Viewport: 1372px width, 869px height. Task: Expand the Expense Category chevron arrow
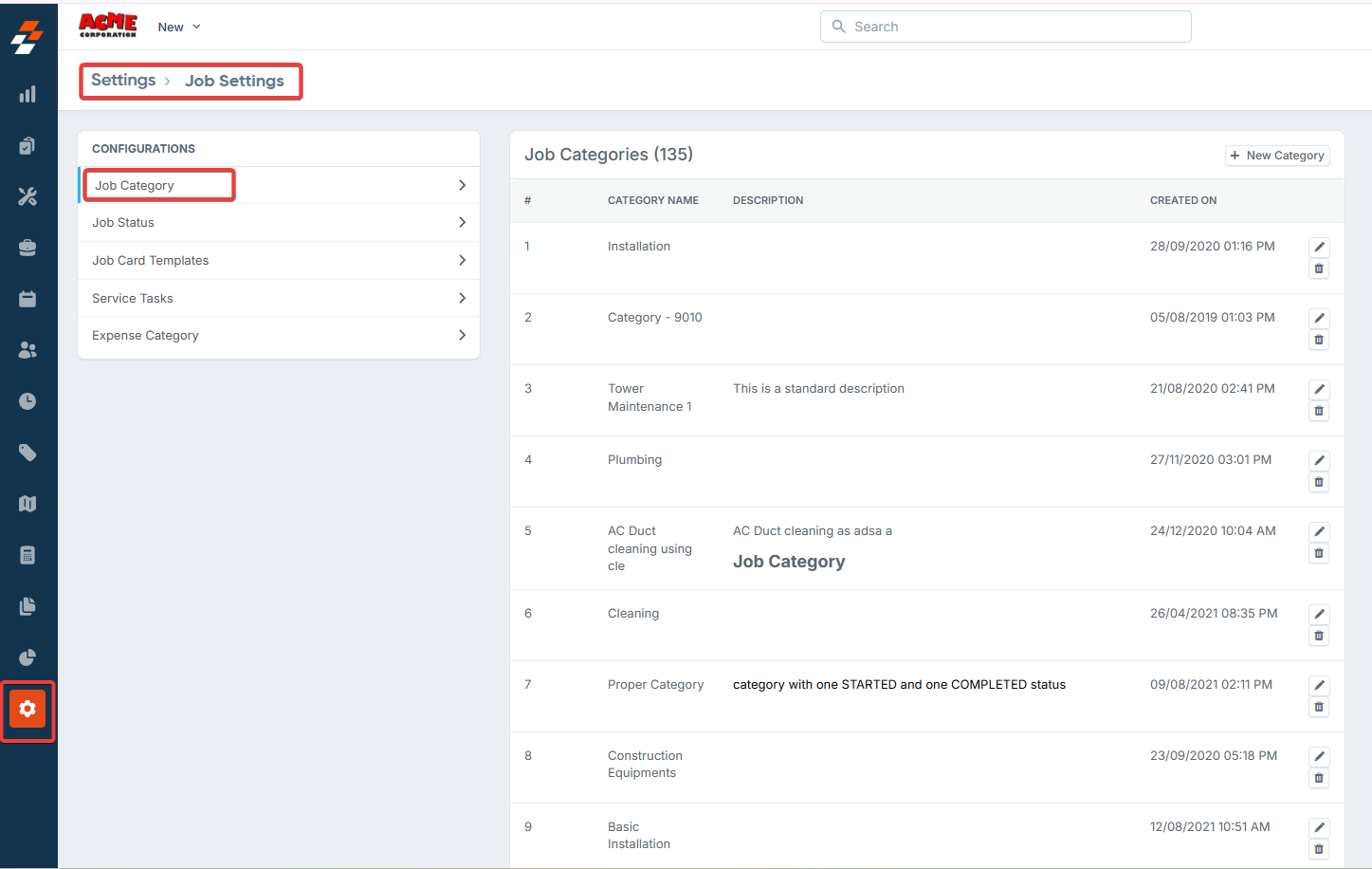tap(462, 335)
